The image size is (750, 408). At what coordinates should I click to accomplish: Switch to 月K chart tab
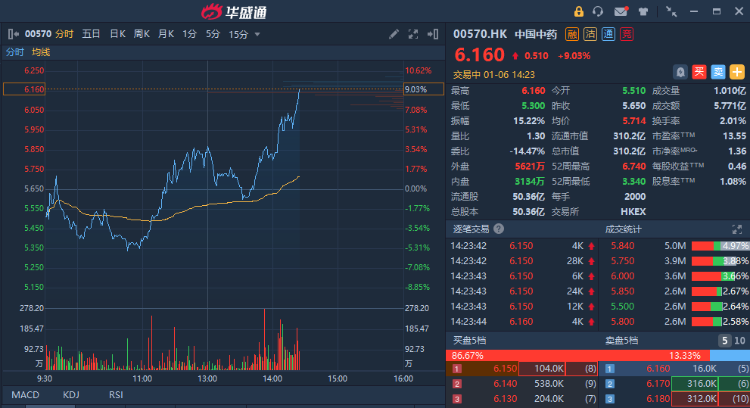point(166,34)
